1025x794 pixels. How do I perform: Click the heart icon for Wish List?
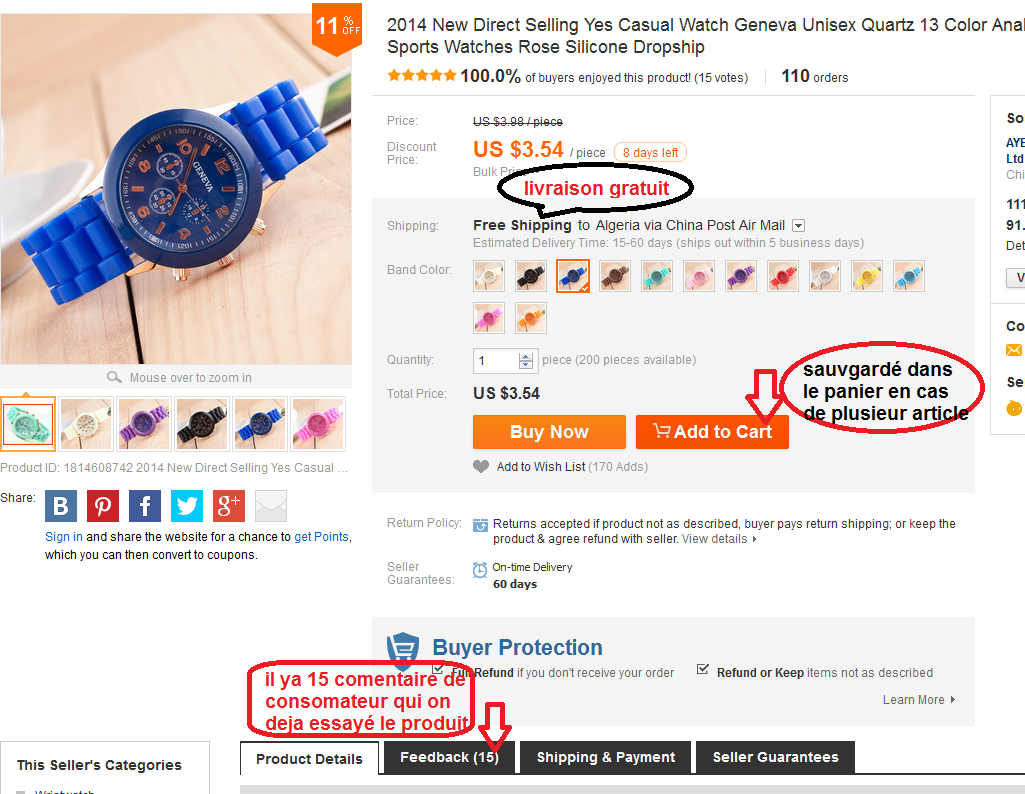click(x=481, y=467)
